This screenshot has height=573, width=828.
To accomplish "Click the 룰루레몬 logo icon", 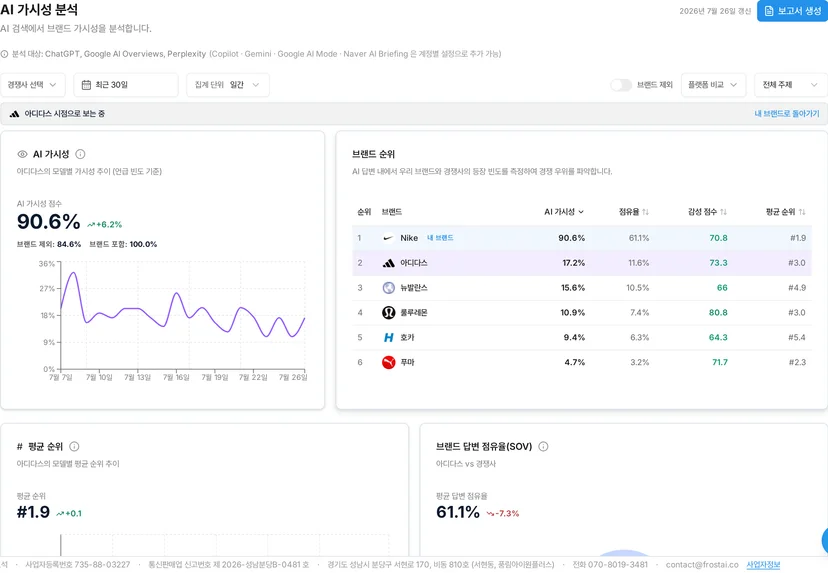I will pyautogui.click(x=389, y=313).
